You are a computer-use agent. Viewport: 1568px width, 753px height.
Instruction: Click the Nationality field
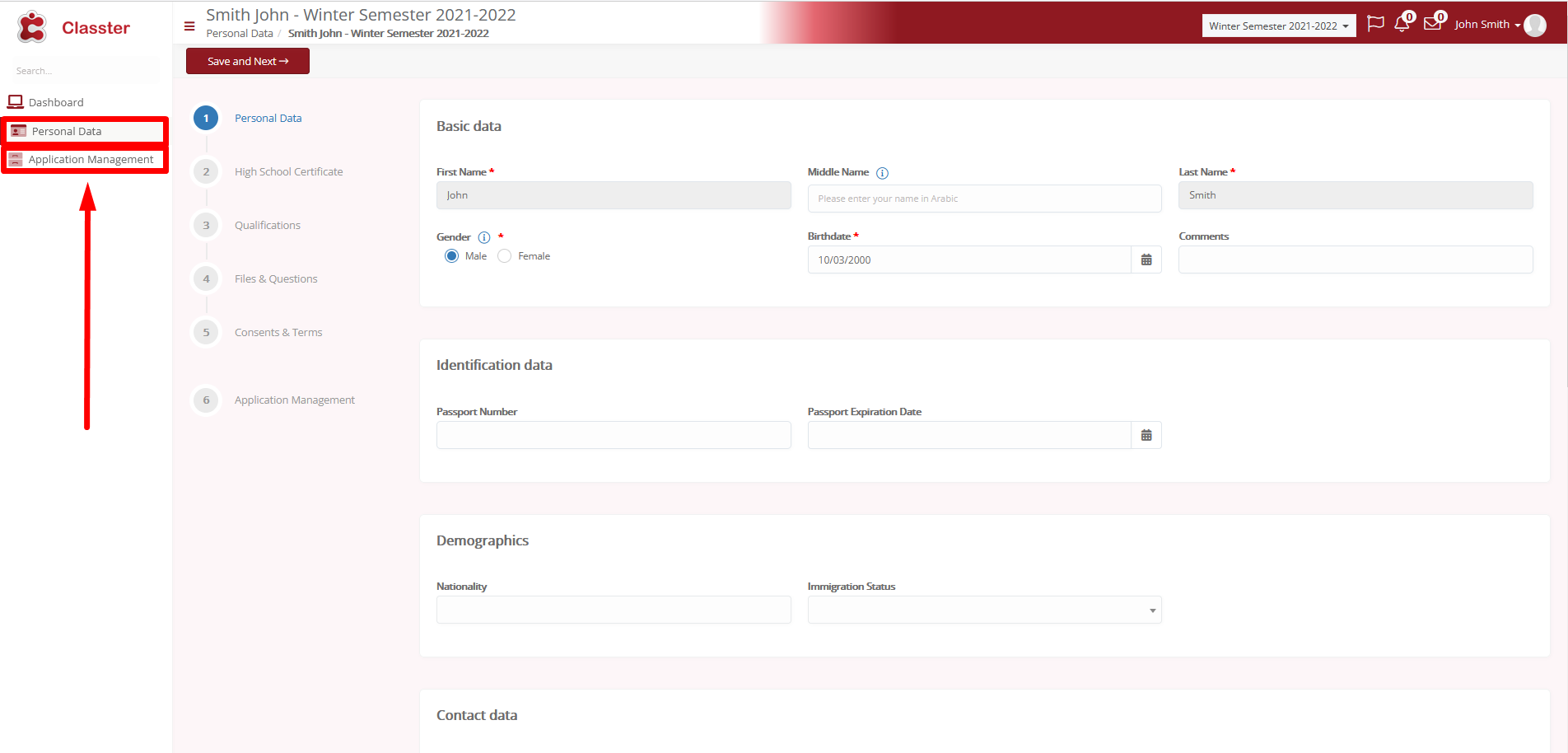(614, 610)
